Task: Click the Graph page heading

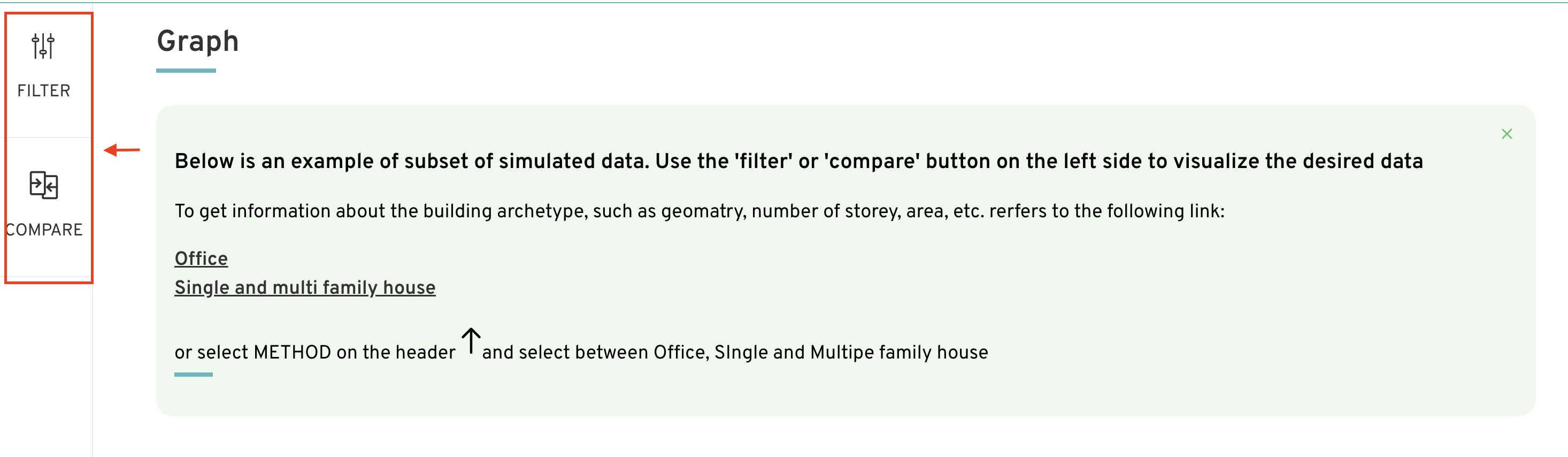Action: point(198,41)
